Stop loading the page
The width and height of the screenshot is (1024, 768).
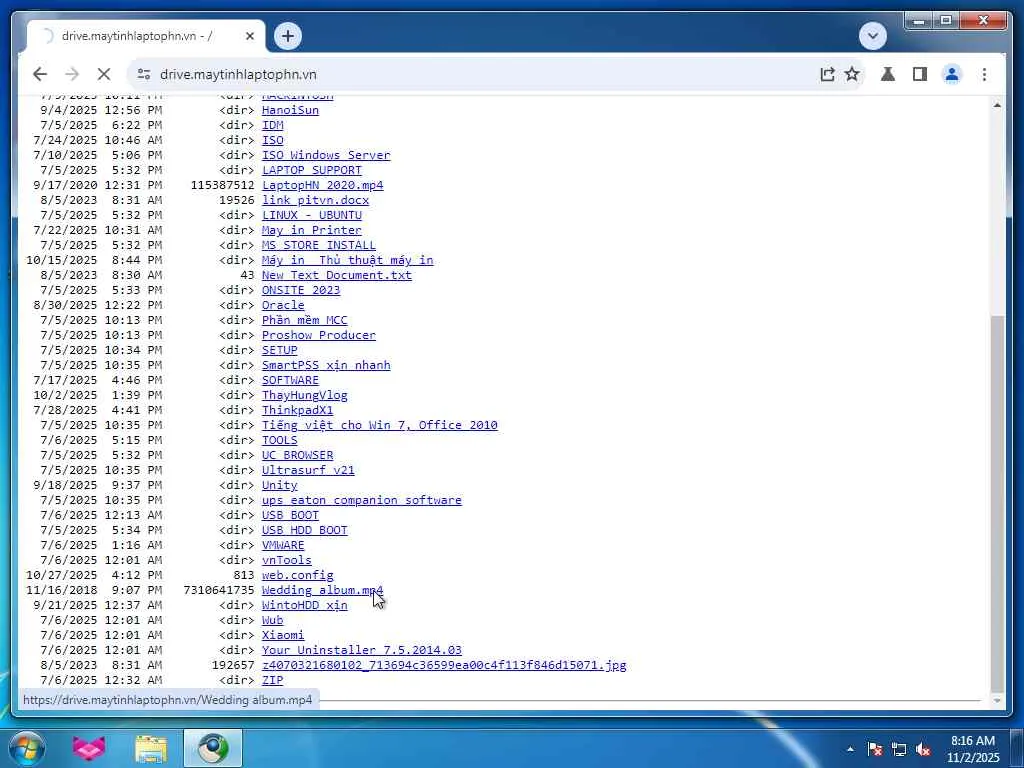(104, 74)
